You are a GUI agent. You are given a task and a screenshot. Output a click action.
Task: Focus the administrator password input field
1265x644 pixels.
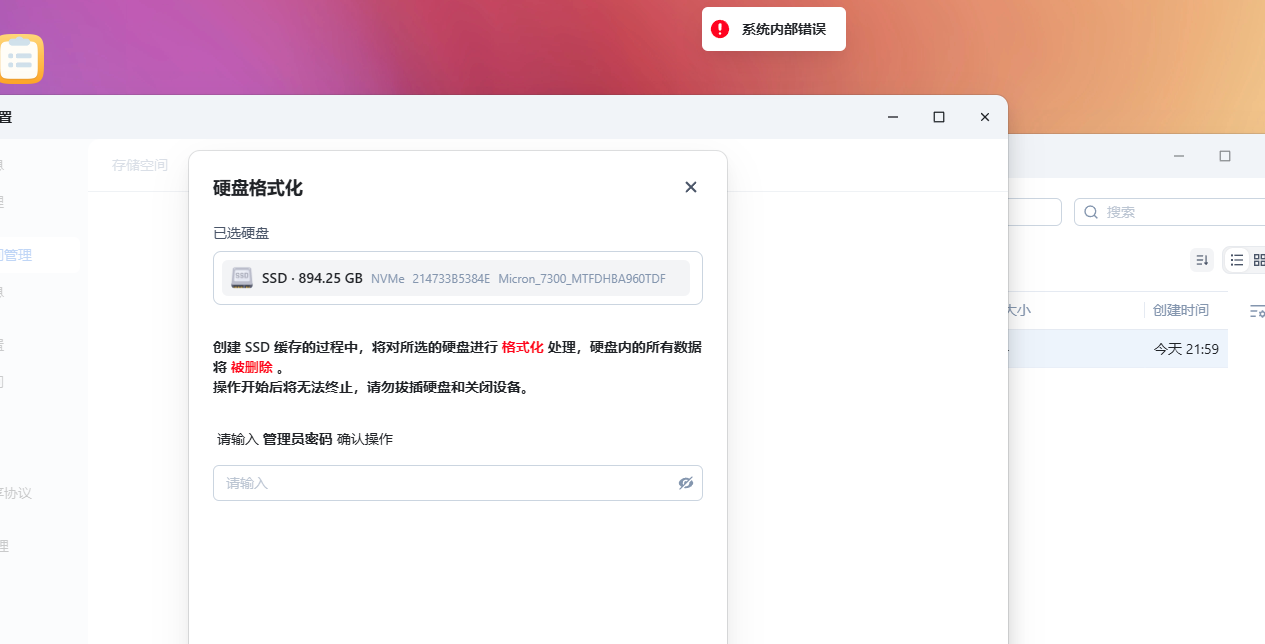click(x=457, y=483)
